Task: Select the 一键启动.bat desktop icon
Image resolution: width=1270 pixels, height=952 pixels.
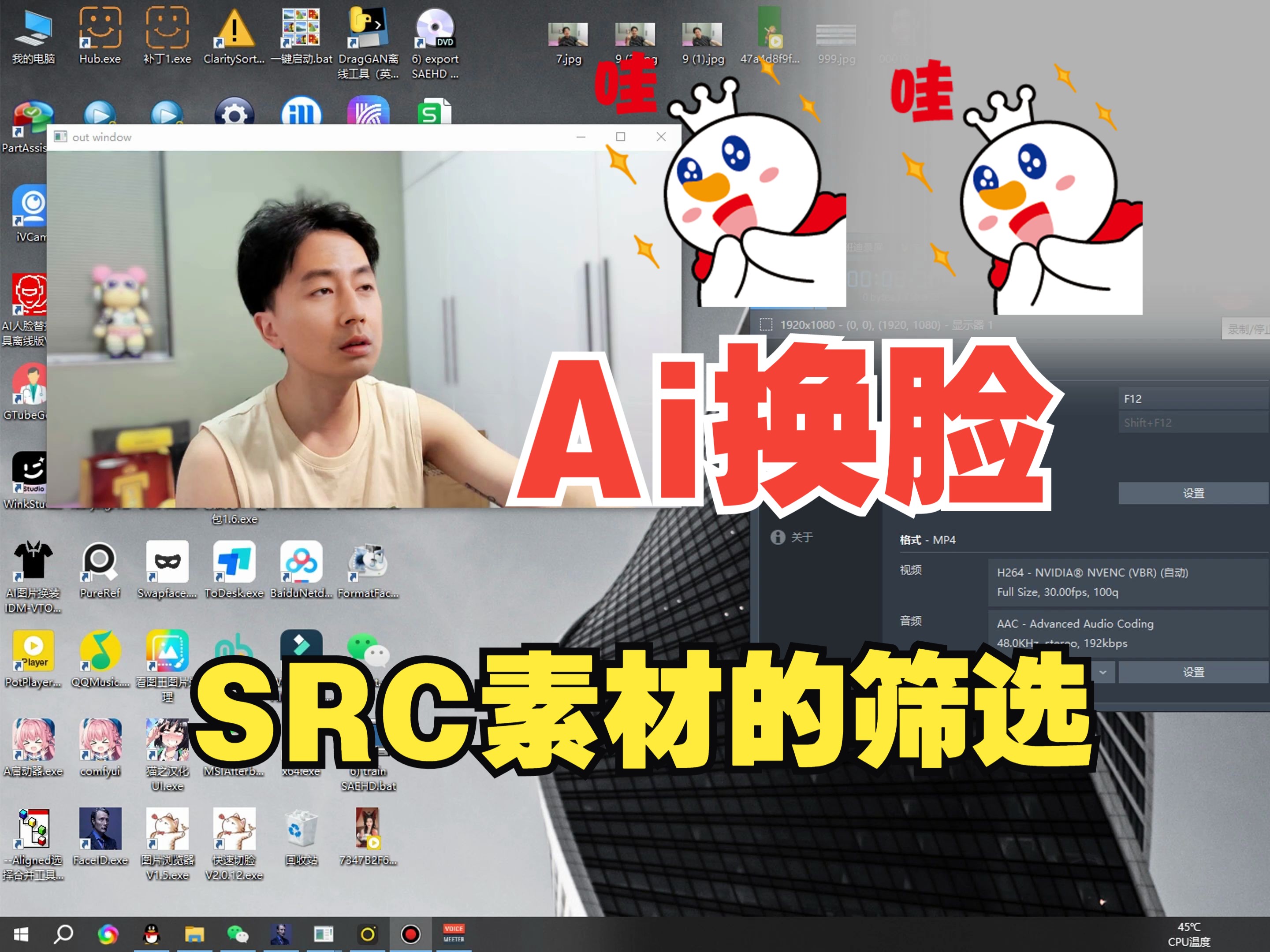Action: click(x=301, y=36)
